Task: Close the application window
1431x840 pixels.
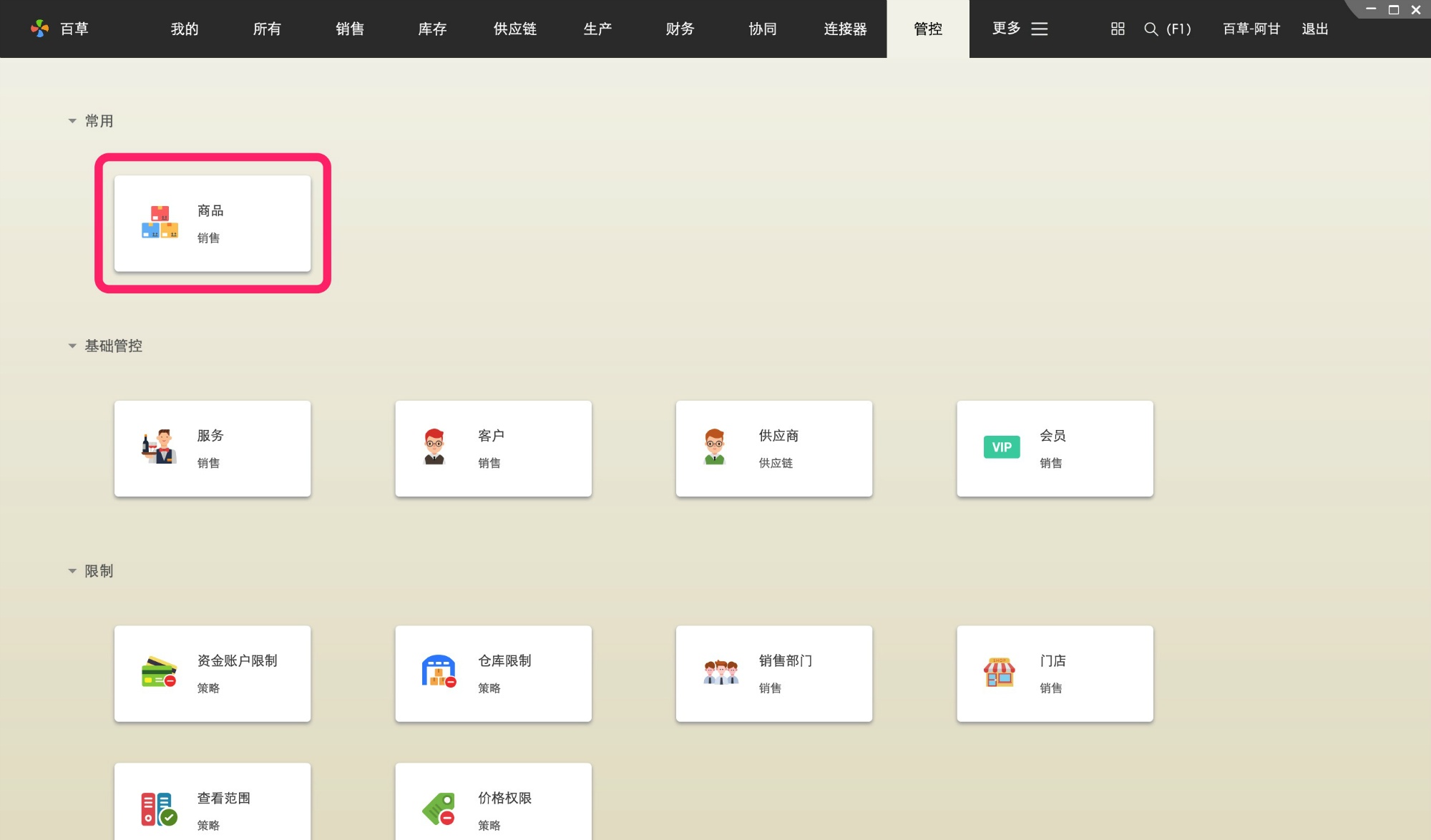Action: click(1416, 9)
